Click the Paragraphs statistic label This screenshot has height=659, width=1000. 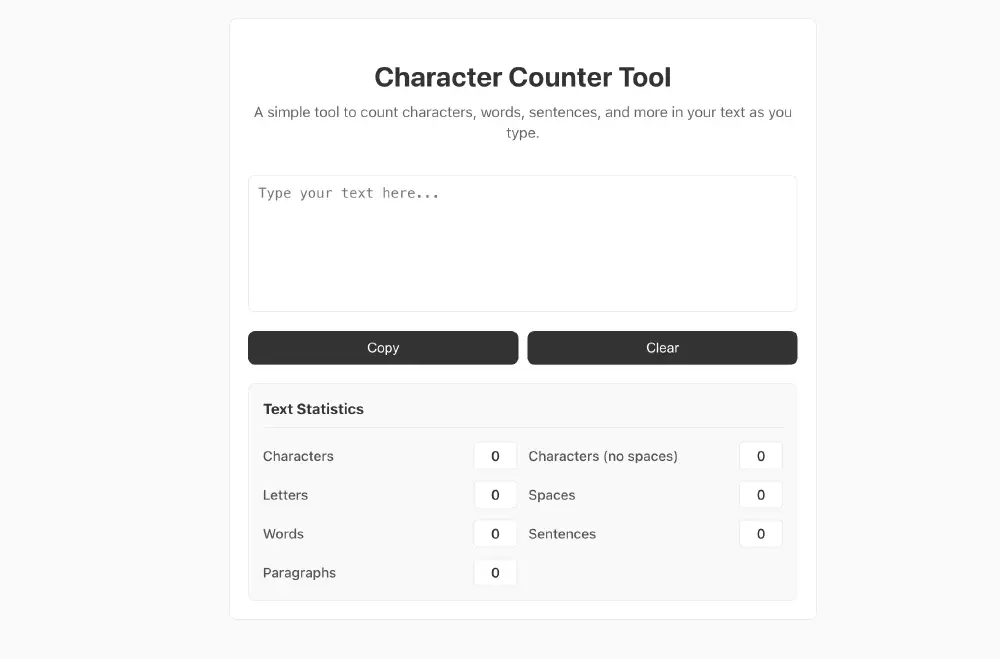click(x=299, y=573)
